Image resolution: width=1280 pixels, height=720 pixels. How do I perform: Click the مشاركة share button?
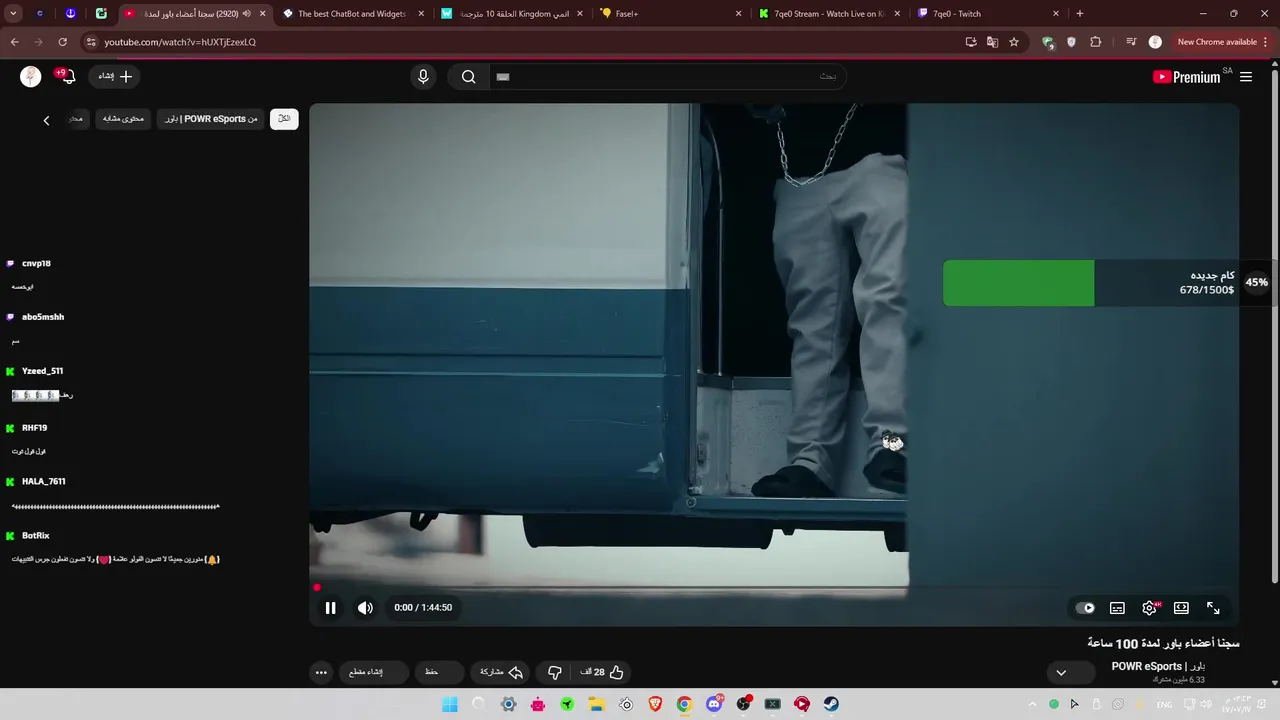[502, 672]
